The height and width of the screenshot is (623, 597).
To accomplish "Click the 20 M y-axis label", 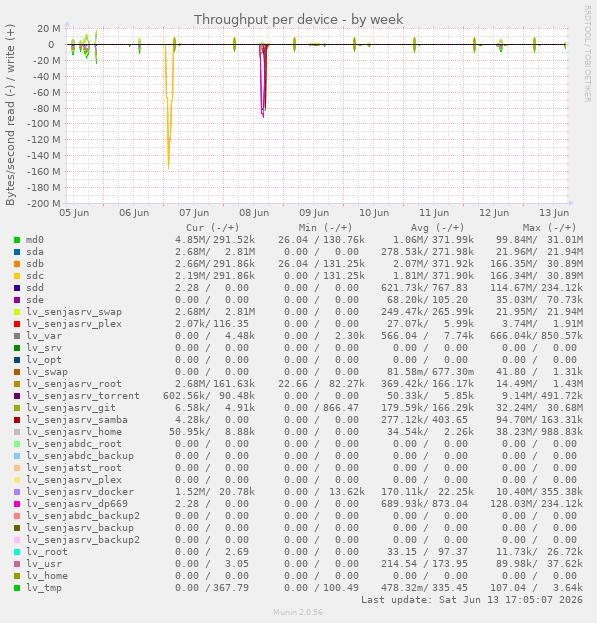I will pyautogui.click(x=49, y=29).
